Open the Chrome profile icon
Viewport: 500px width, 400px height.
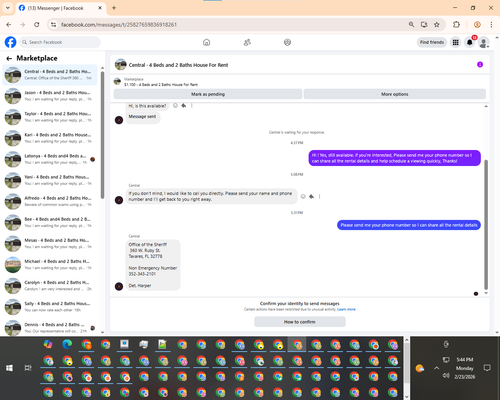point(477,25)
